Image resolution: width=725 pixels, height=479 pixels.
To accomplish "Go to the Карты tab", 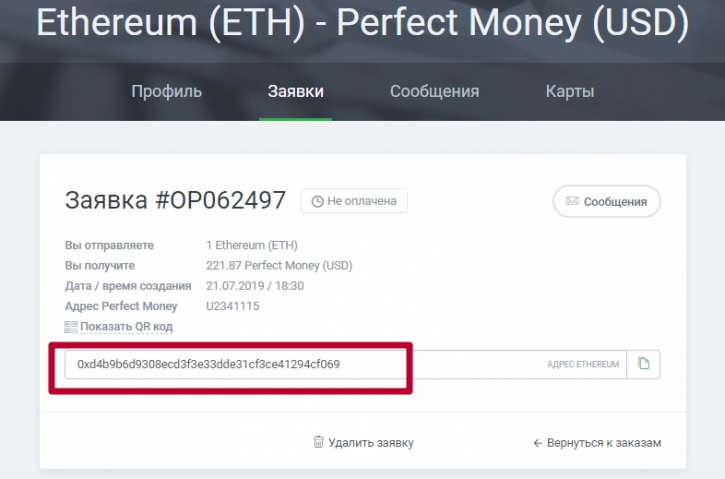I will tap(570, 91).
